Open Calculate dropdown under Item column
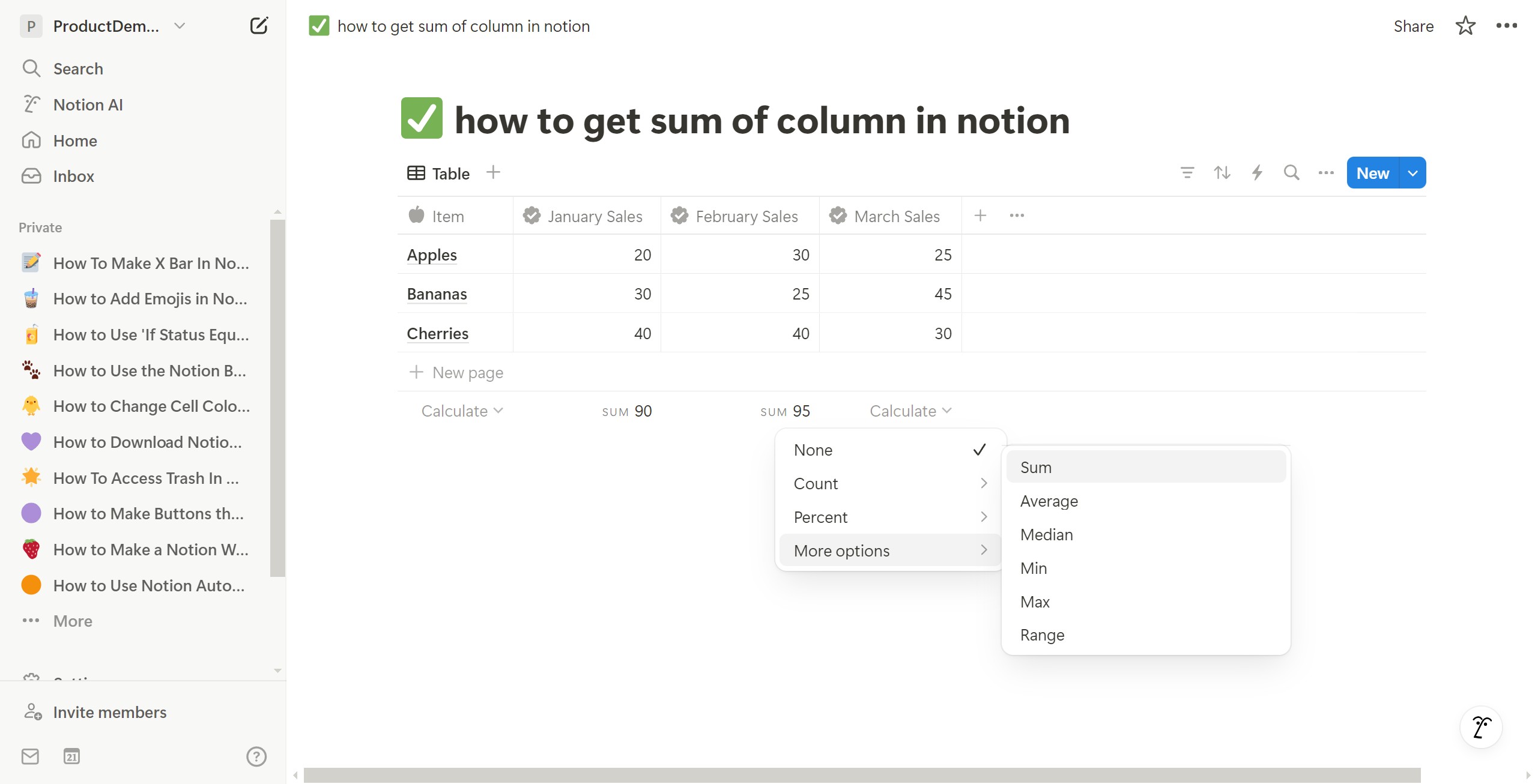This screenshot has height=784, width=1538. (462, 411)
